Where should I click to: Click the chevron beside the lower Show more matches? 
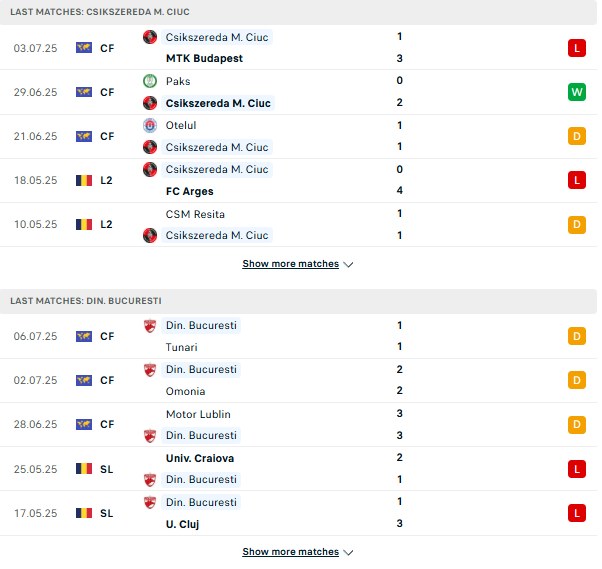pyautogui.click(x=348, y=552)
